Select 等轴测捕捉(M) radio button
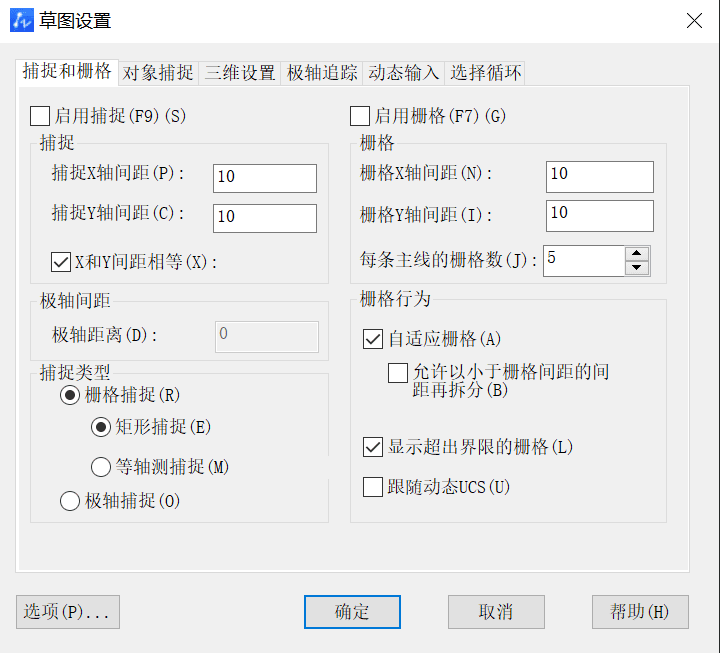Viewport: 720px width, 653px height. (101, 467)
